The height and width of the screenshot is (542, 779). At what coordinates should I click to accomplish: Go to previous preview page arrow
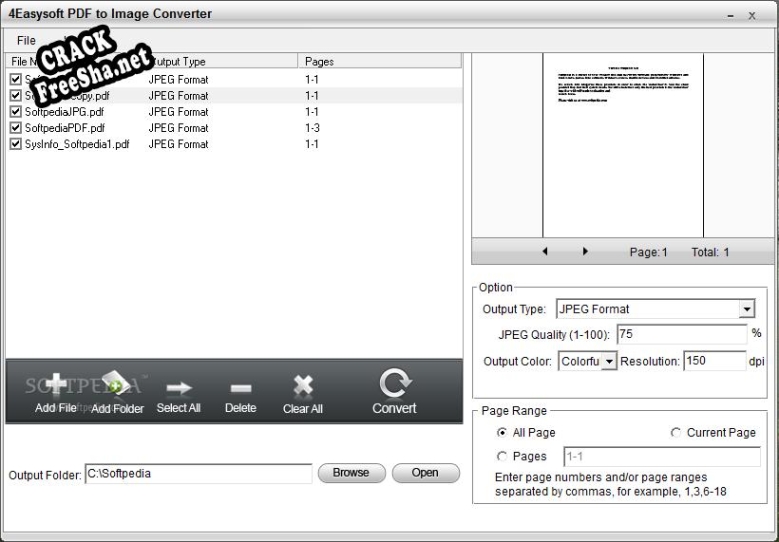pyautogui.click(x=545, y=252)
